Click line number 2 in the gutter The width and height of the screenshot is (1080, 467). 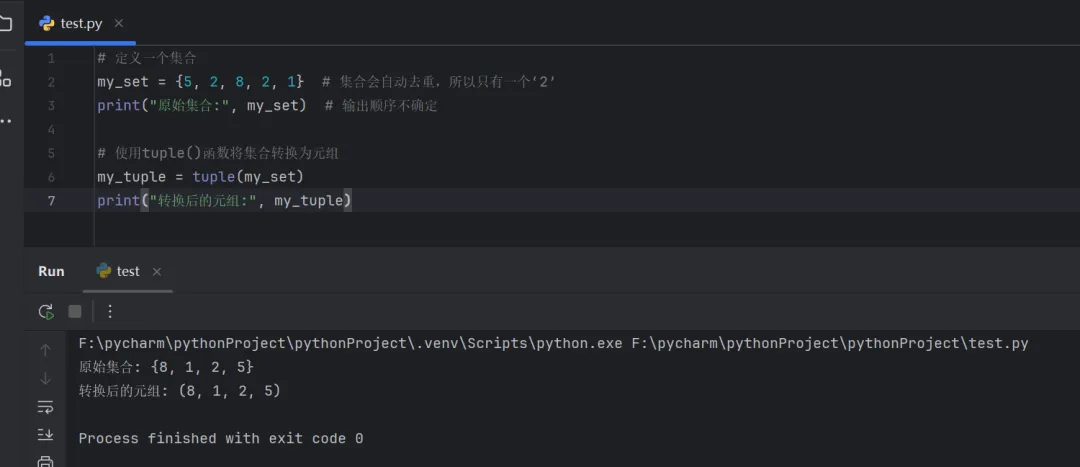pos(51,82)
